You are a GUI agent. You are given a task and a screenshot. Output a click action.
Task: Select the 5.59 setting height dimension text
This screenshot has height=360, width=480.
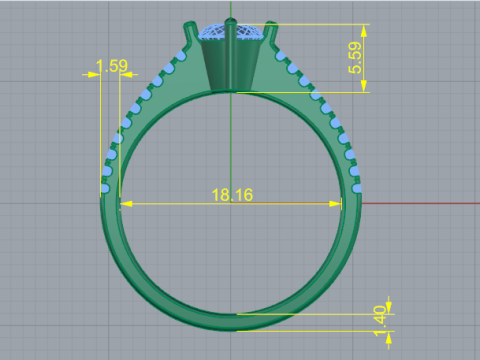pos(355,57)
